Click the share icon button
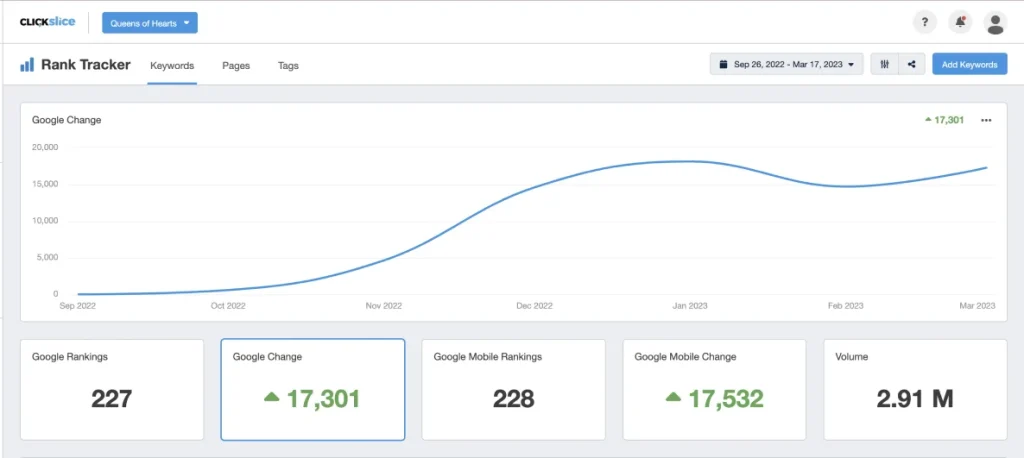The width and height of the screenshot is (1024, 458). coord(911,65)
